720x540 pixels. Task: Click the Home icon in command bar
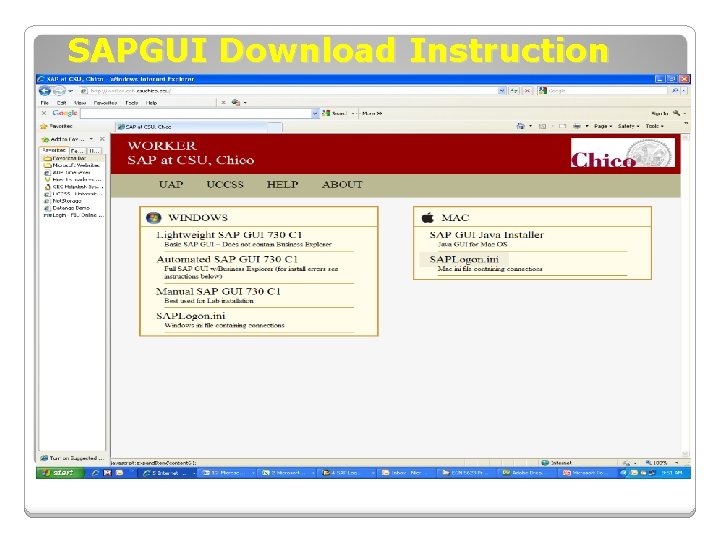(520, 126)
